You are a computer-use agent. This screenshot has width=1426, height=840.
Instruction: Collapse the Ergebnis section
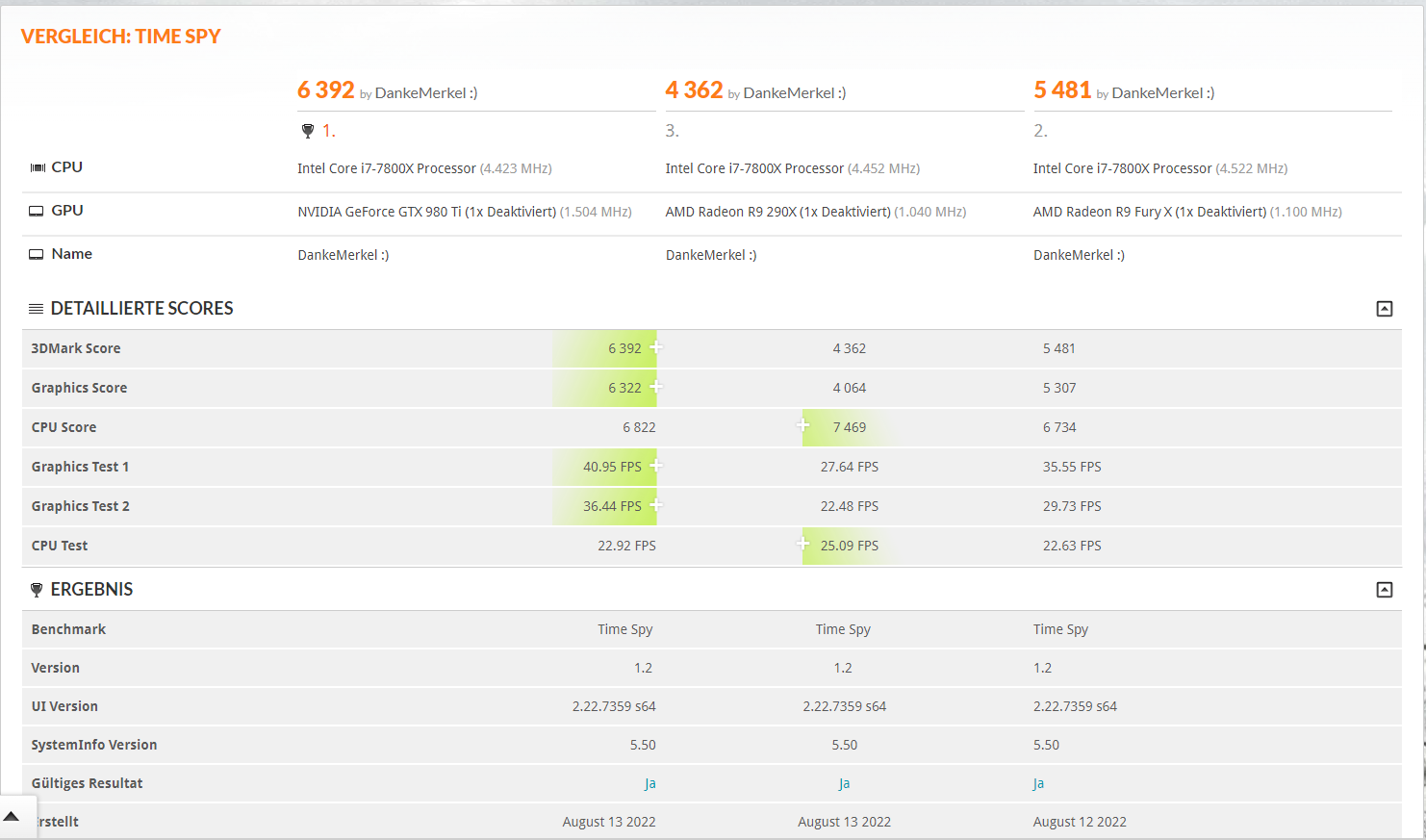1385,590
